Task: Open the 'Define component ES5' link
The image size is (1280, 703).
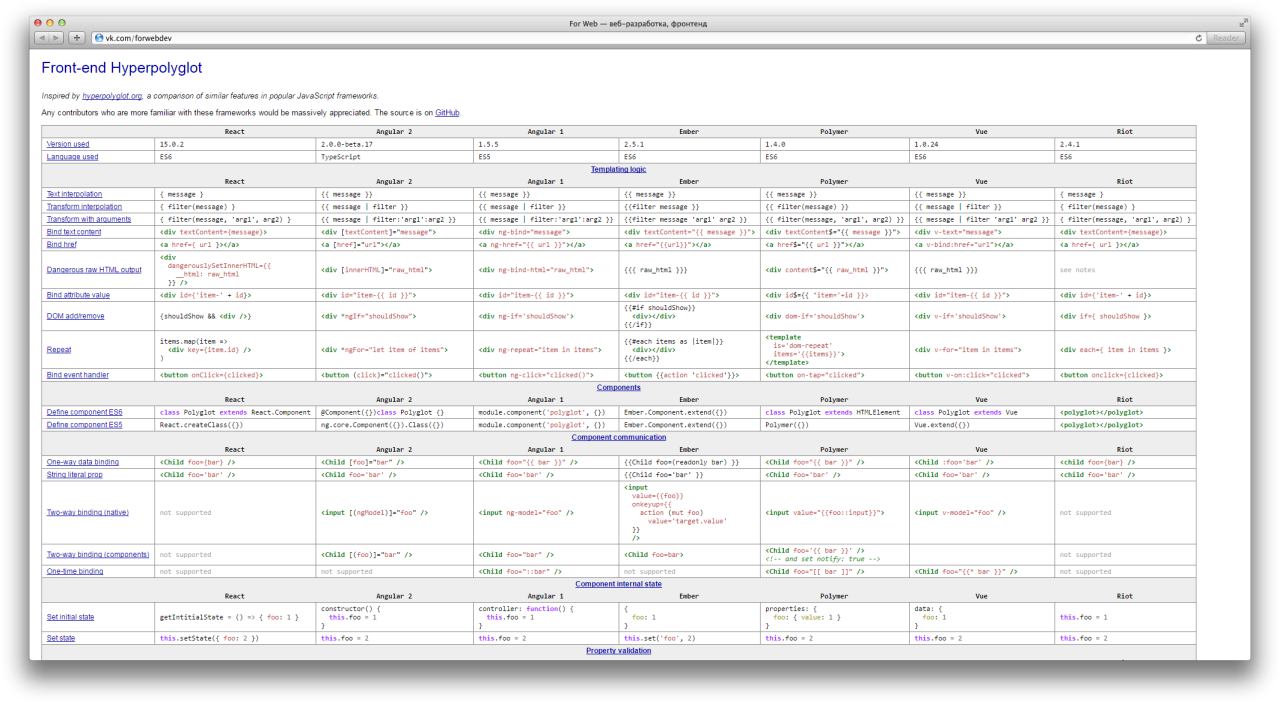Action: 85,424
